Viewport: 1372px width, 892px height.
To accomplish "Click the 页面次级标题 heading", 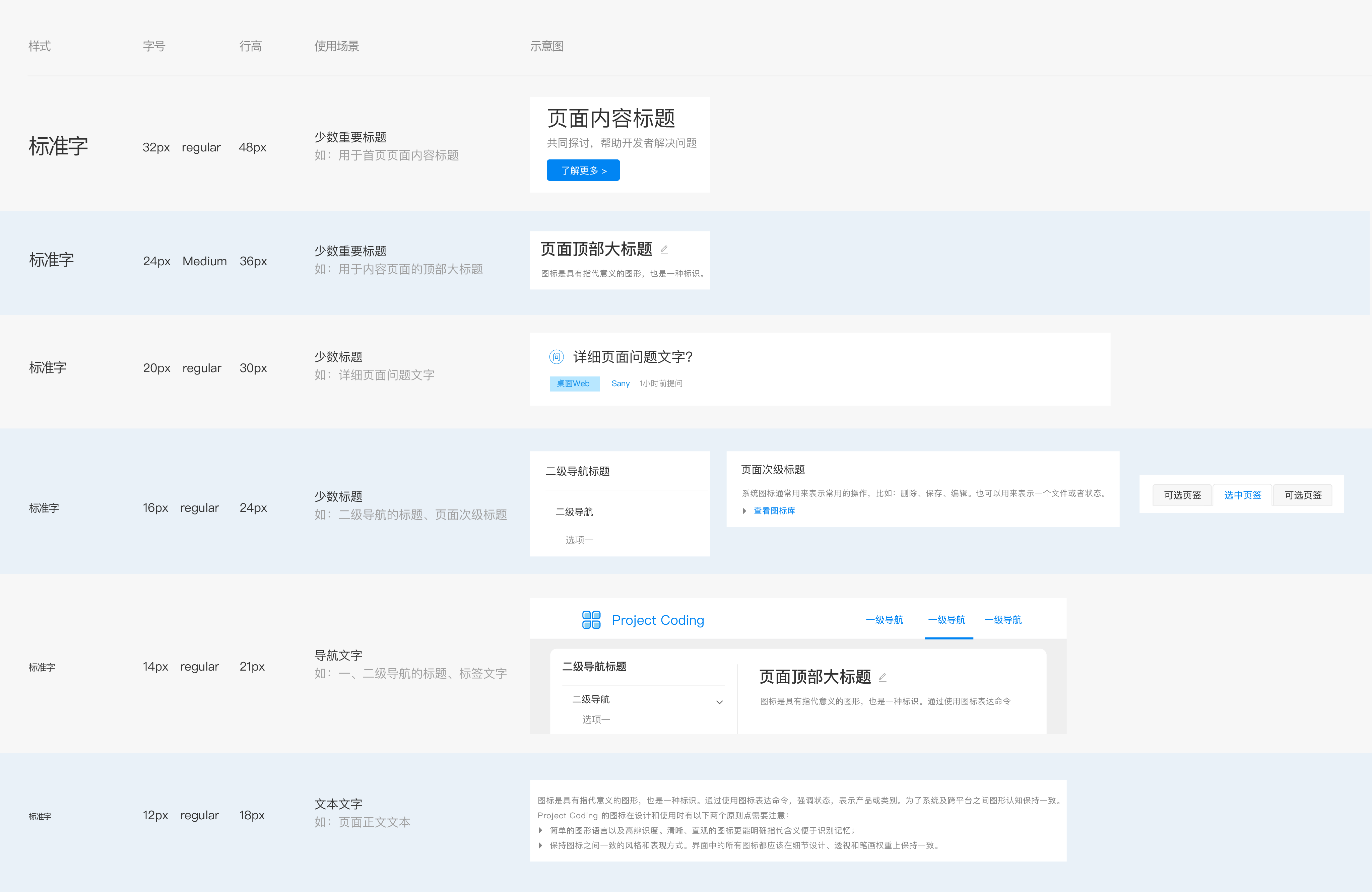I will pyautogui.click(x=773, y=470).
